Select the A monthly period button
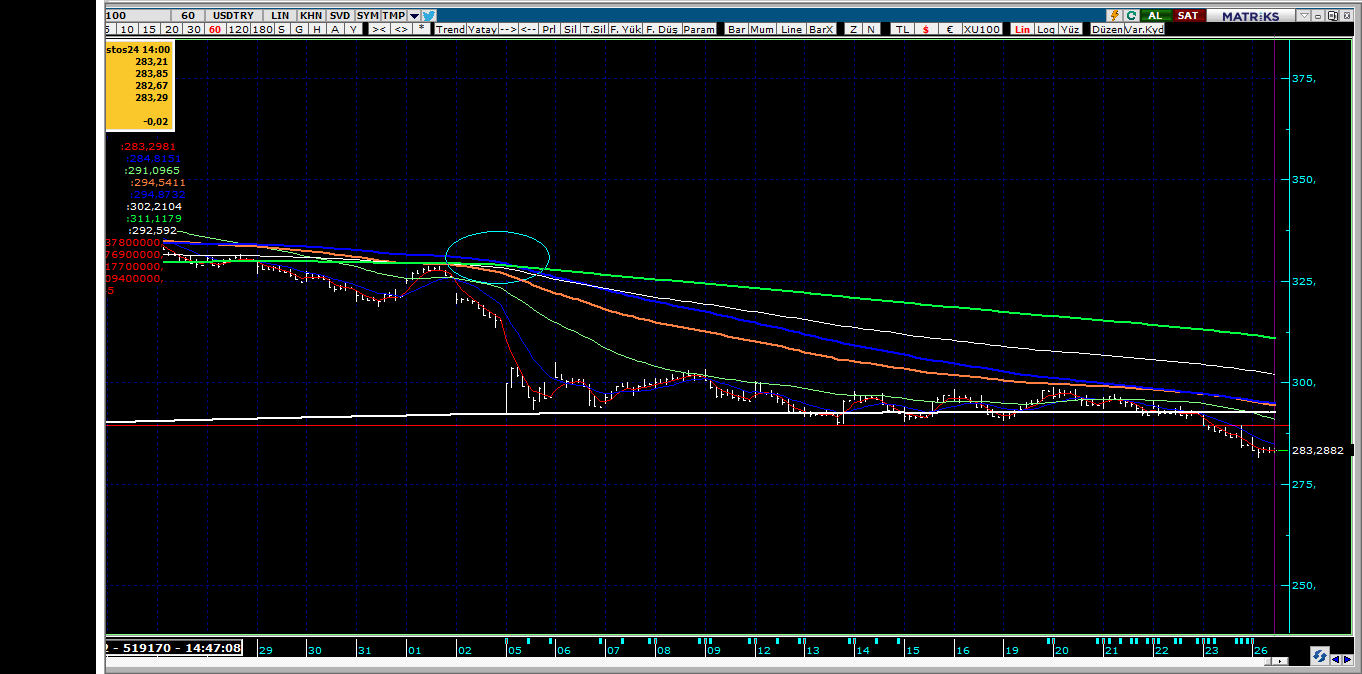 (x=335, y=30)
